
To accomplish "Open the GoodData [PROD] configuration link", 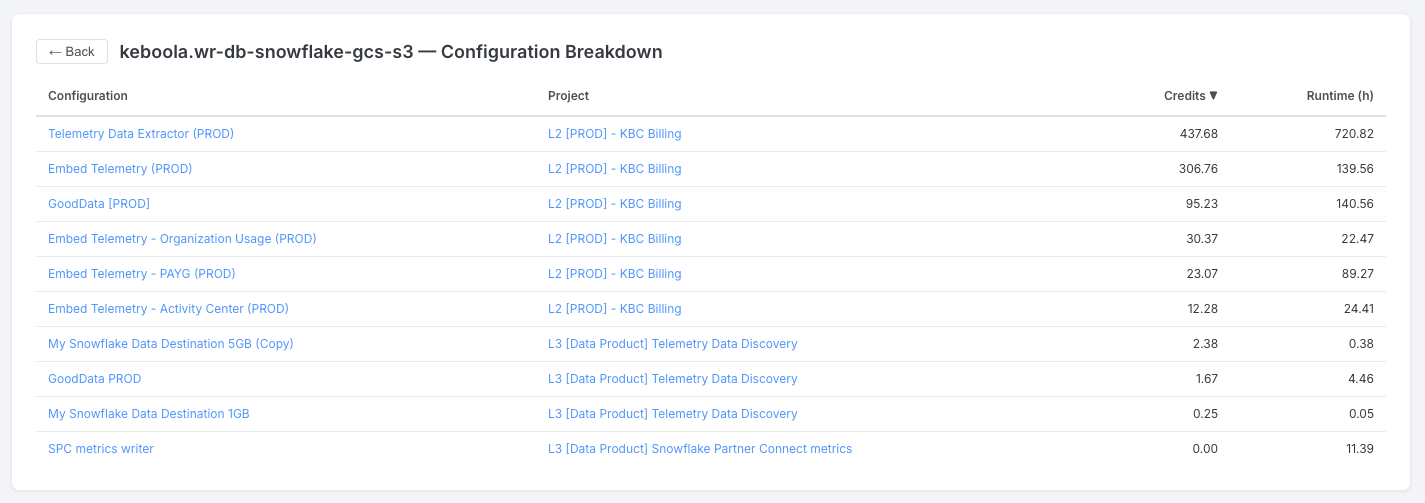I will pos(99,204).
